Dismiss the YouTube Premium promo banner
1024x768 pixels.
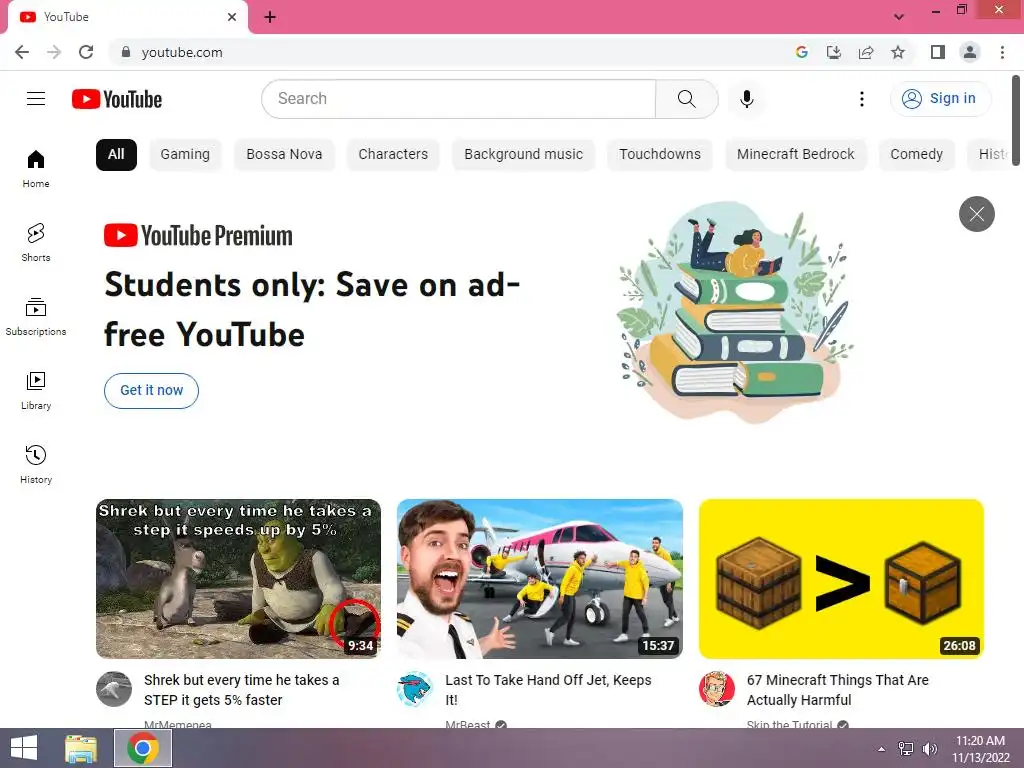[976, 214]
